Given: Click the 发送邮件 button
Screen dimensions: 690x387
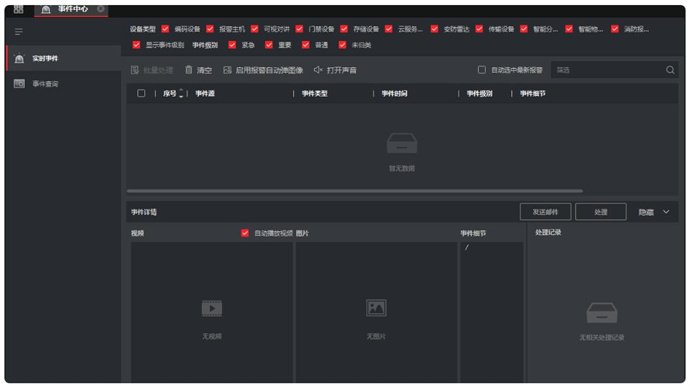Looking at the screenshot, I should pyautogui.click(x=545, y=212).
